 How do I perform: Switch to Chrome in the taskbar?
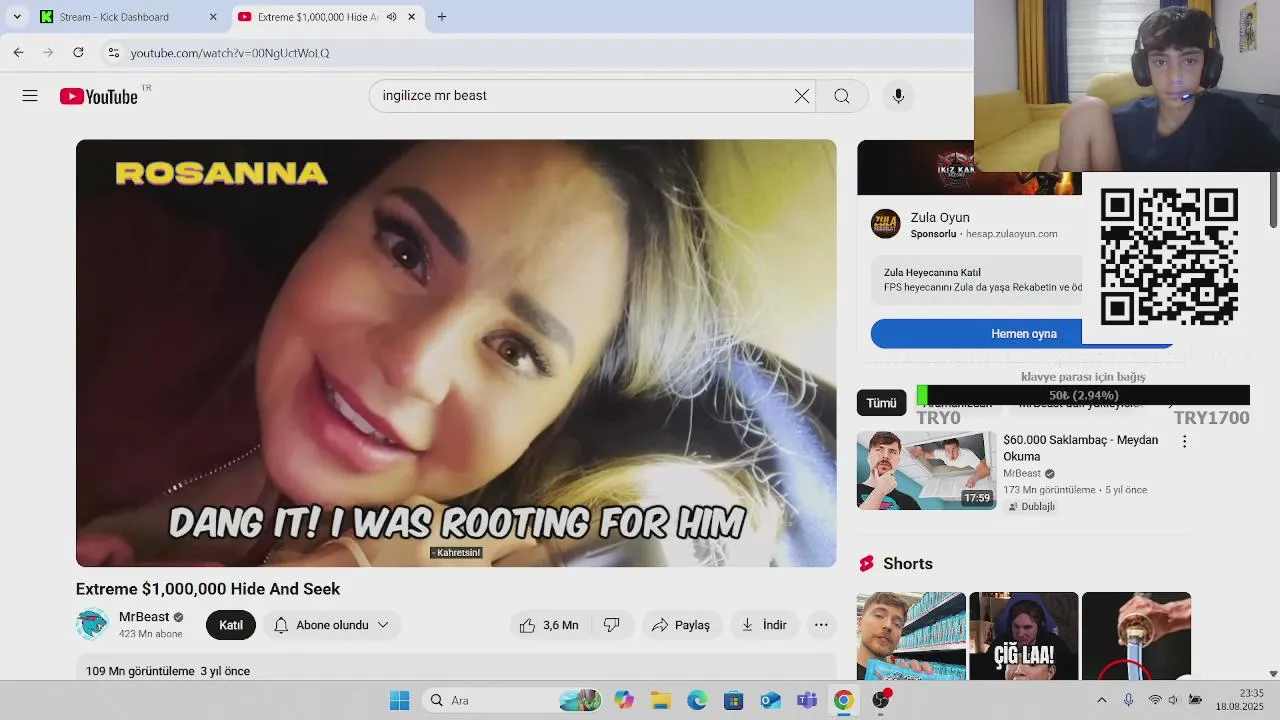[843, 700]
